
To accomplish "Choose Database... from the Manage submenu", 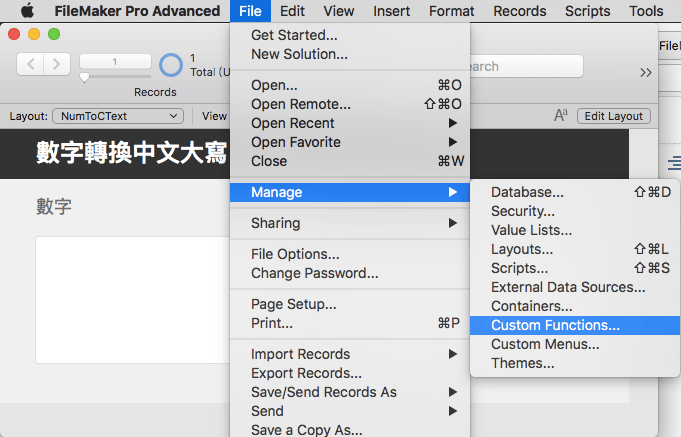I will tap(527, 192).
